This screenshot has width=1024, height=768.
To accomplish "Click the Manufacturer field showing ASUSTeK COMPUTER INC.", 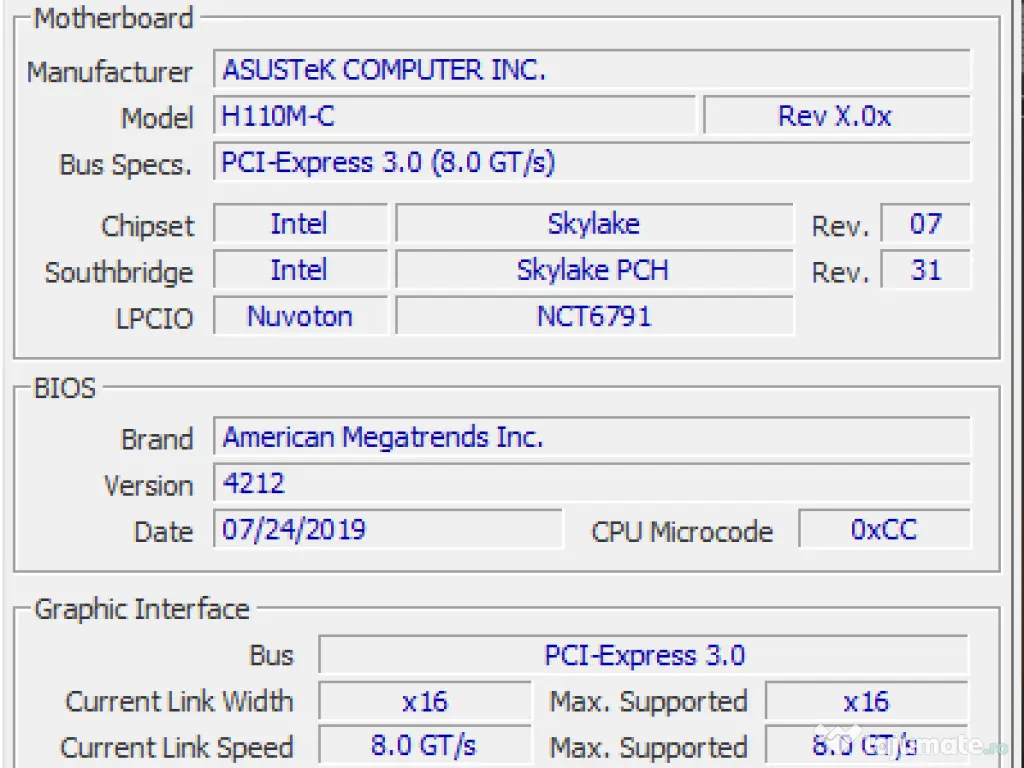I will pyautogui.click(x=590, y=71).
